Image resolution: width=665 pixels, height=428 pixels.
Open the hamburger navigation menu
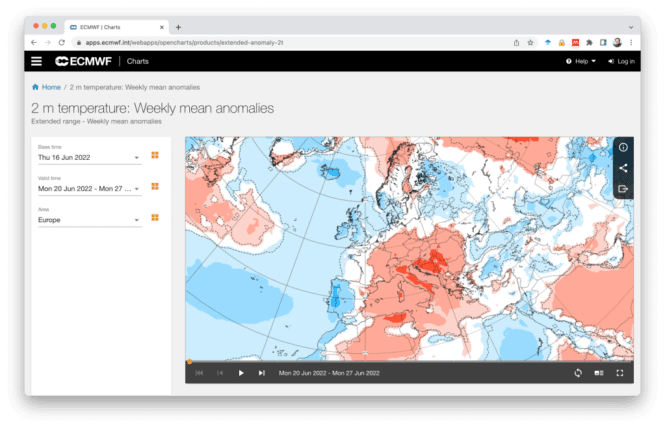37,61
